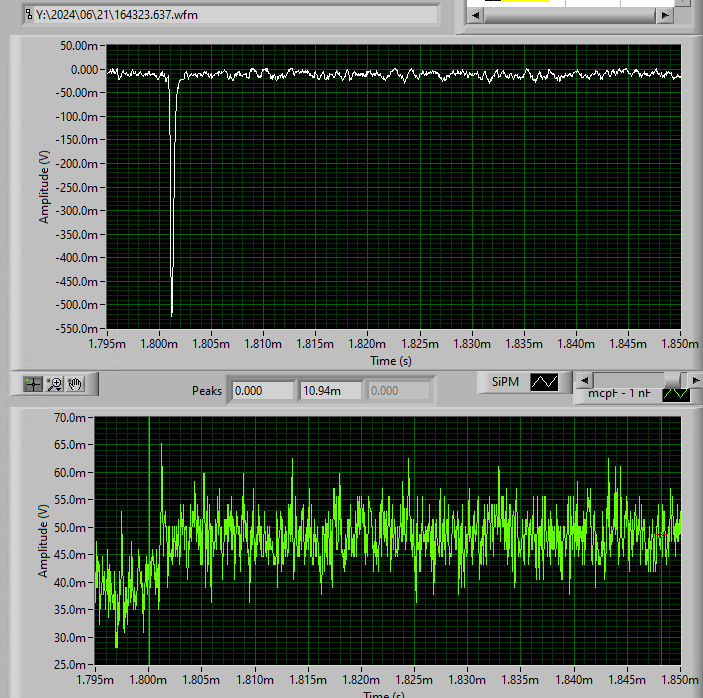Select the crosshair cursor movement tool

pyautogui.click(x=33, y=384)
